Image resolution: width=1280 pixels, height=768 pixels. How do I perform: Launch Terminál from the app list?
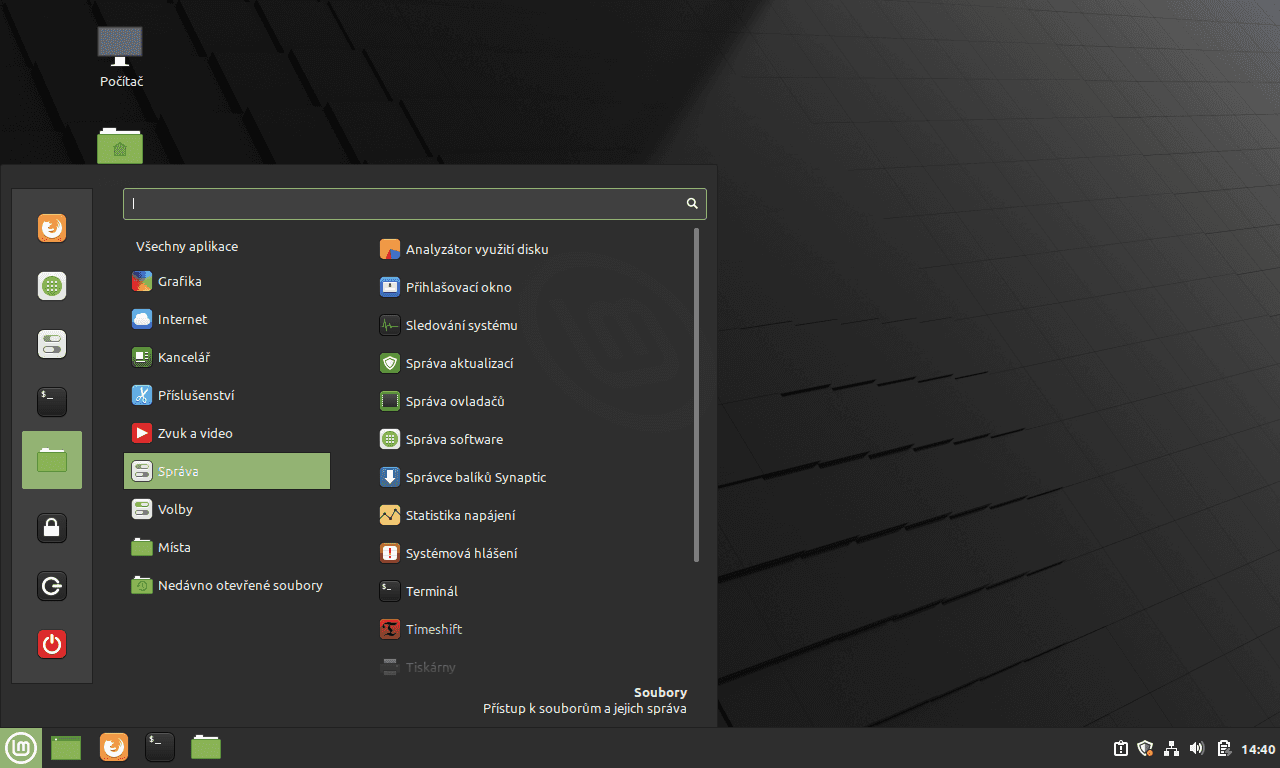(430, 591)
